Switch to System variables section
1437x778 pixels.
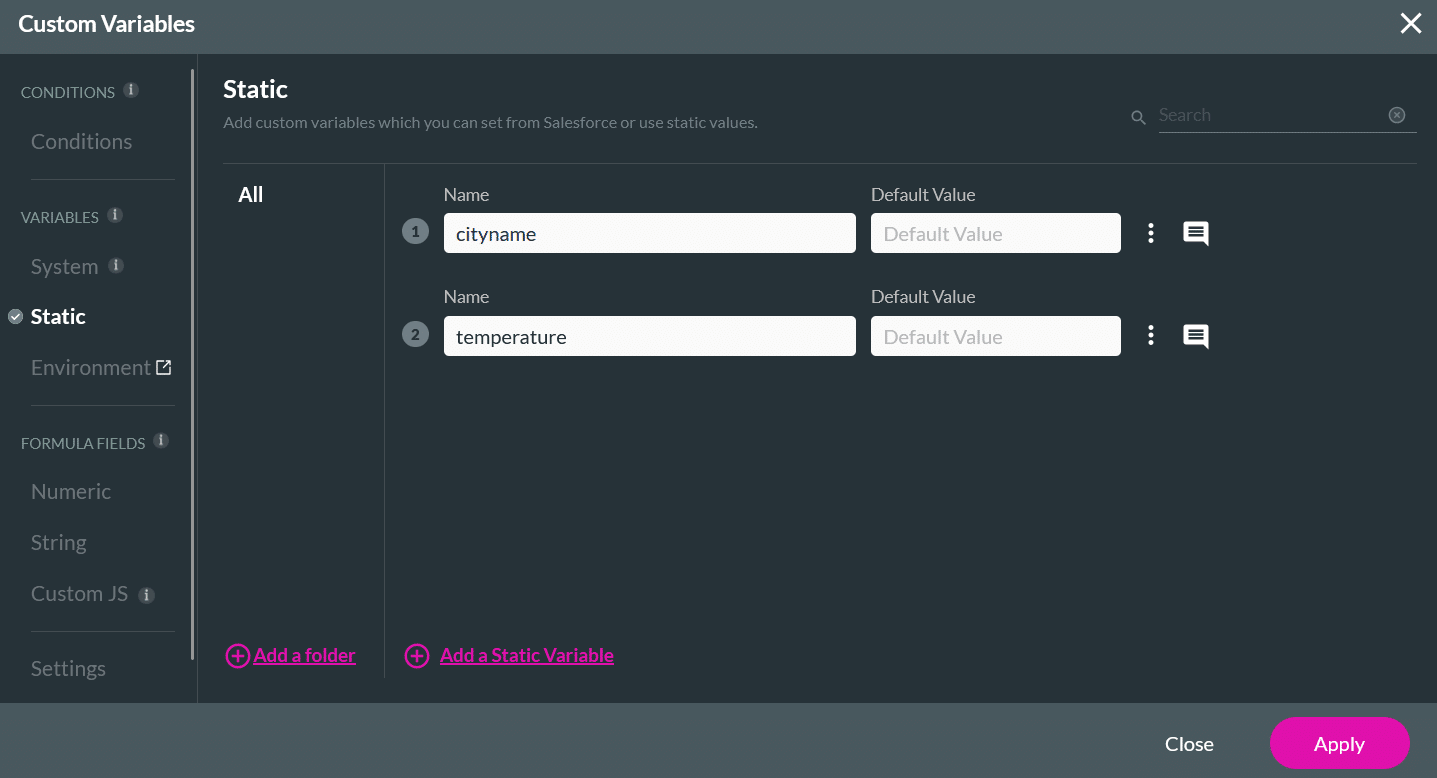pyautogui.click(x=64, y=266)
